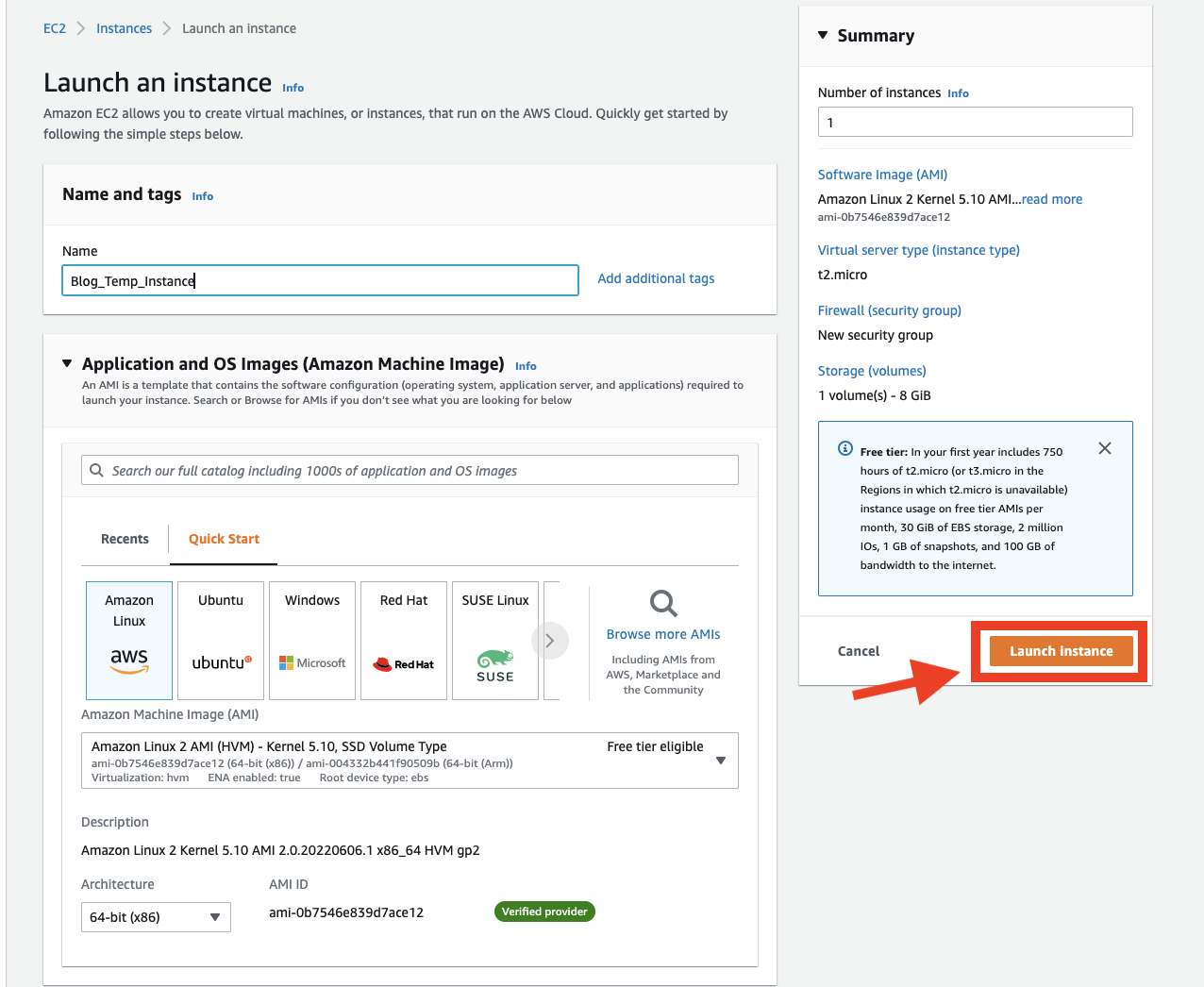
Task: Expand the Amazon Linux 2 AMI details arrow
Action: [x=722, y=760]
